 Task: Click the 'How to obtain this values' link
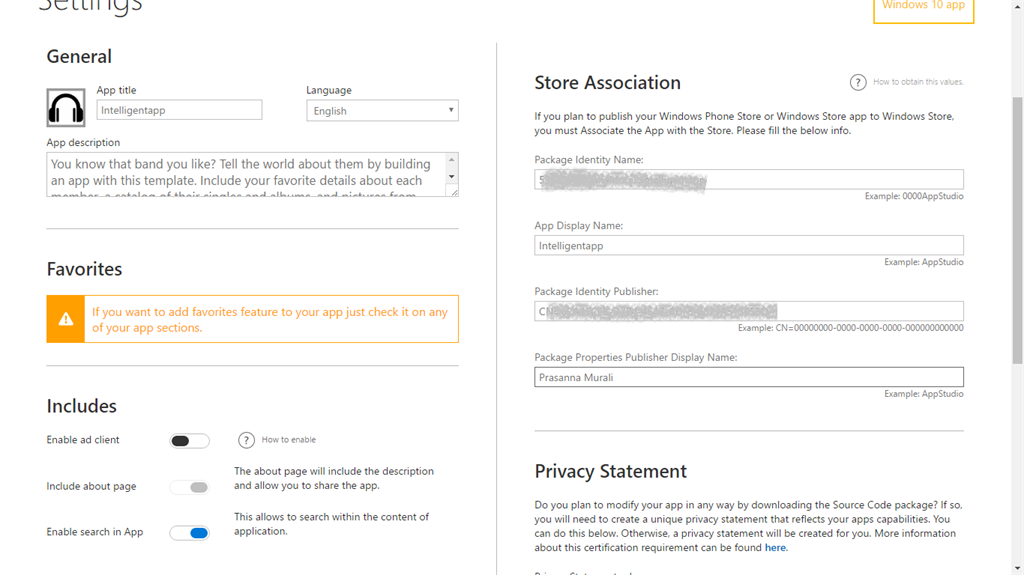[x=918, y=82]
